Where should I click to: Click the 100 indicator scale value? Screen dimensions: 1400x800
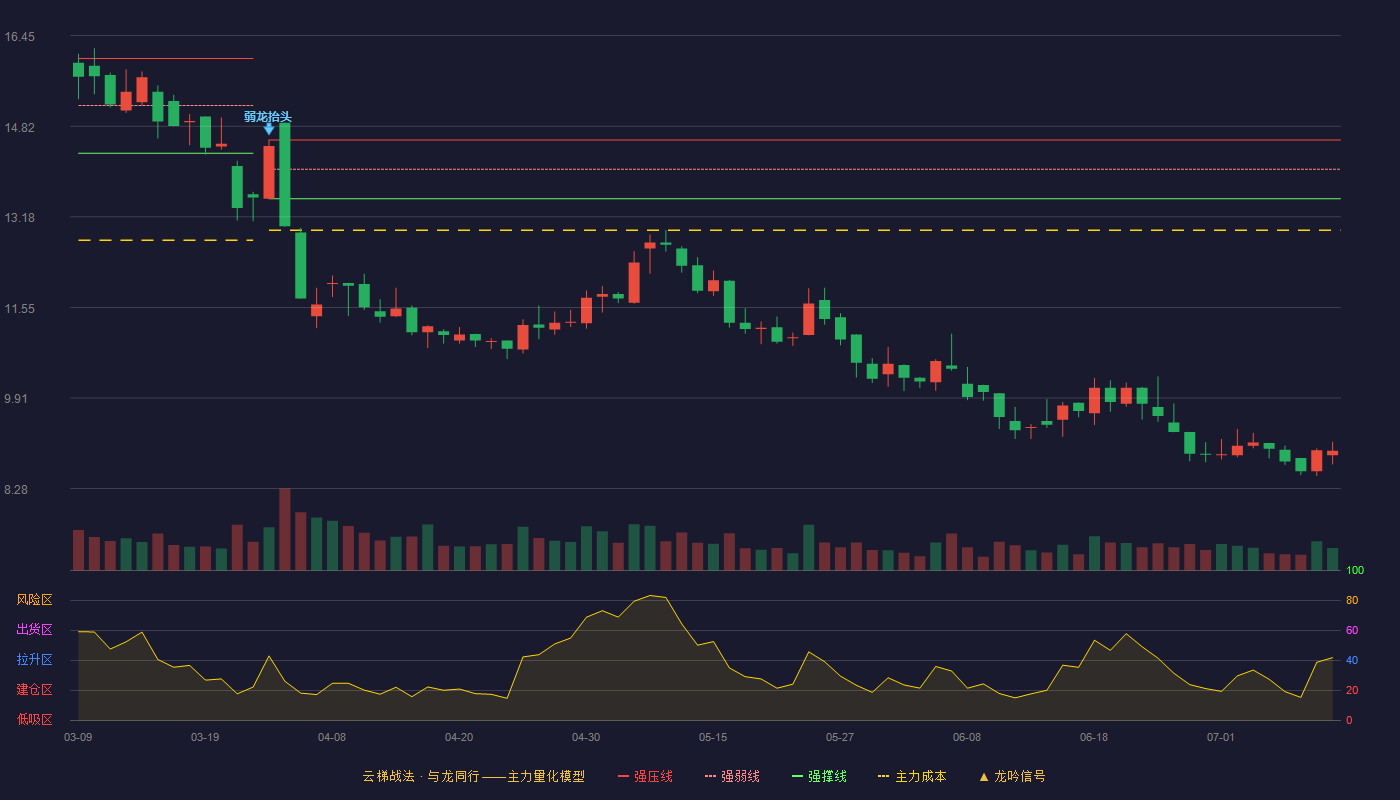pyautogui.click(x=1355, y=570)
